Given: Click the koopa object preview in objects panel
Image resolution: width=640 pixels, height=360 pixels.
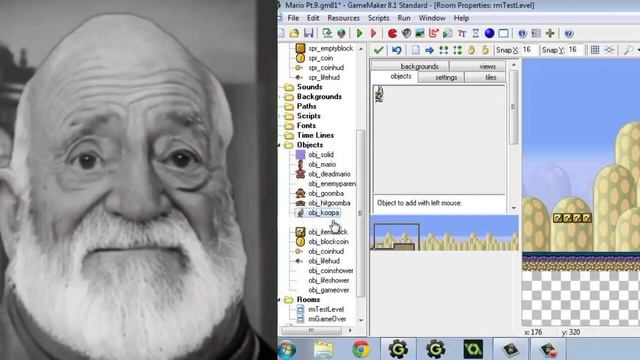Looking at the screenshot, I should pyautogui.click(x=379, y=94).
